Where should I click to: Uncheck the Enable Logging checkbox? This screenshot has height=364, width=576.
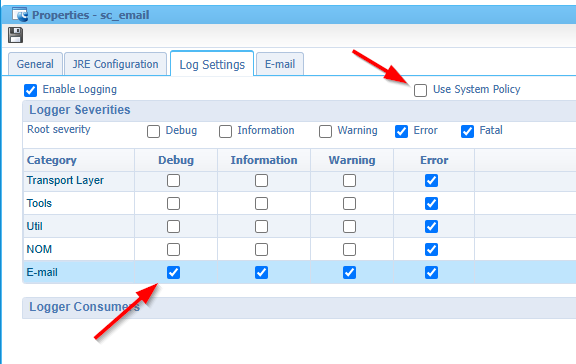(30, 90)
